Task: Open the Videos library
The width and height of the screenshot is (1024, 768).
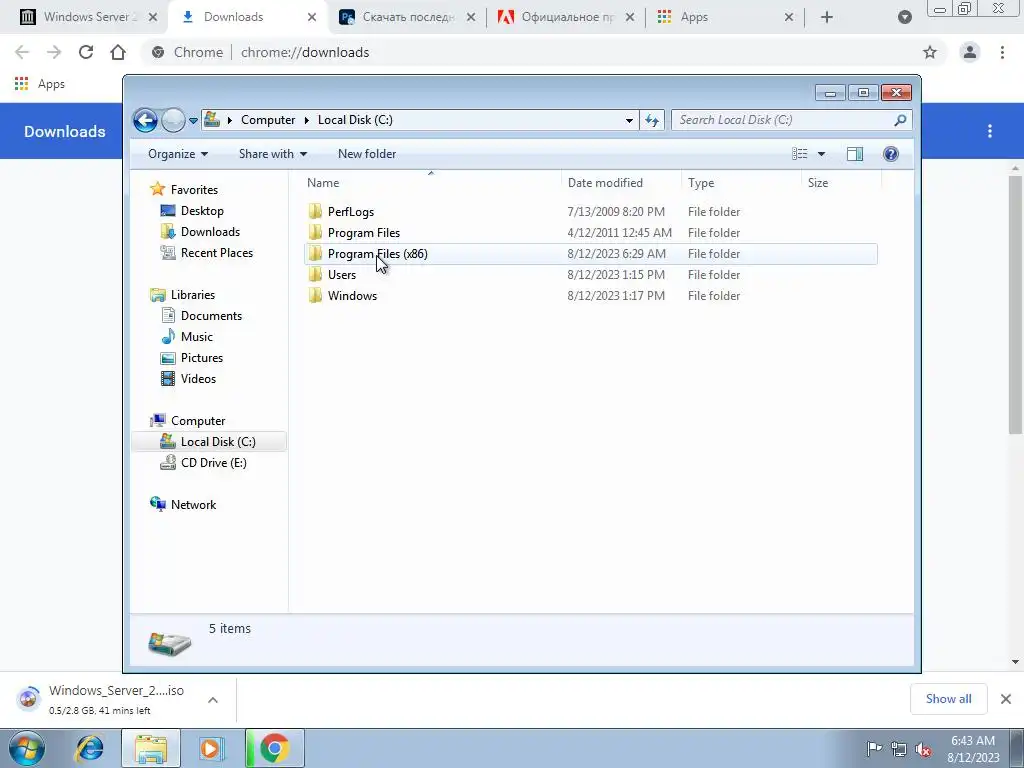Action: [x=198, y=379]
